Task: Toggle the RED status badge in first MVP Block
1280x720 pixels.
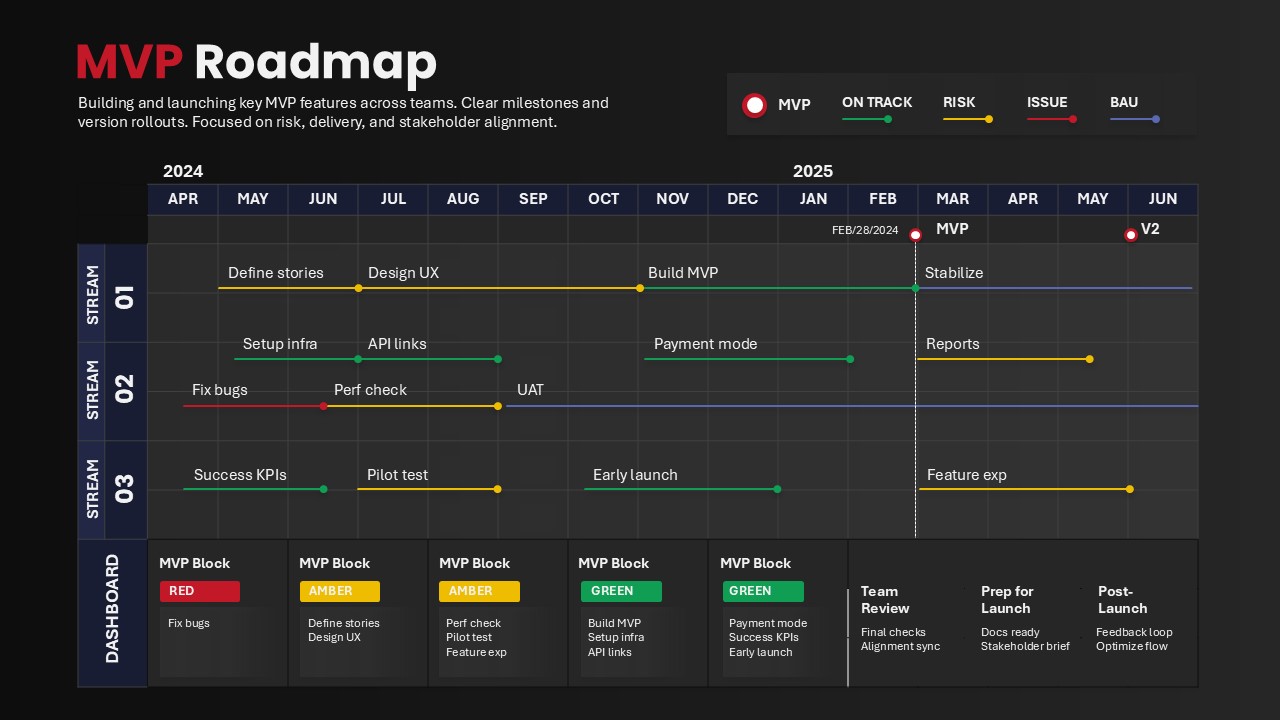Action: (200, 591)
